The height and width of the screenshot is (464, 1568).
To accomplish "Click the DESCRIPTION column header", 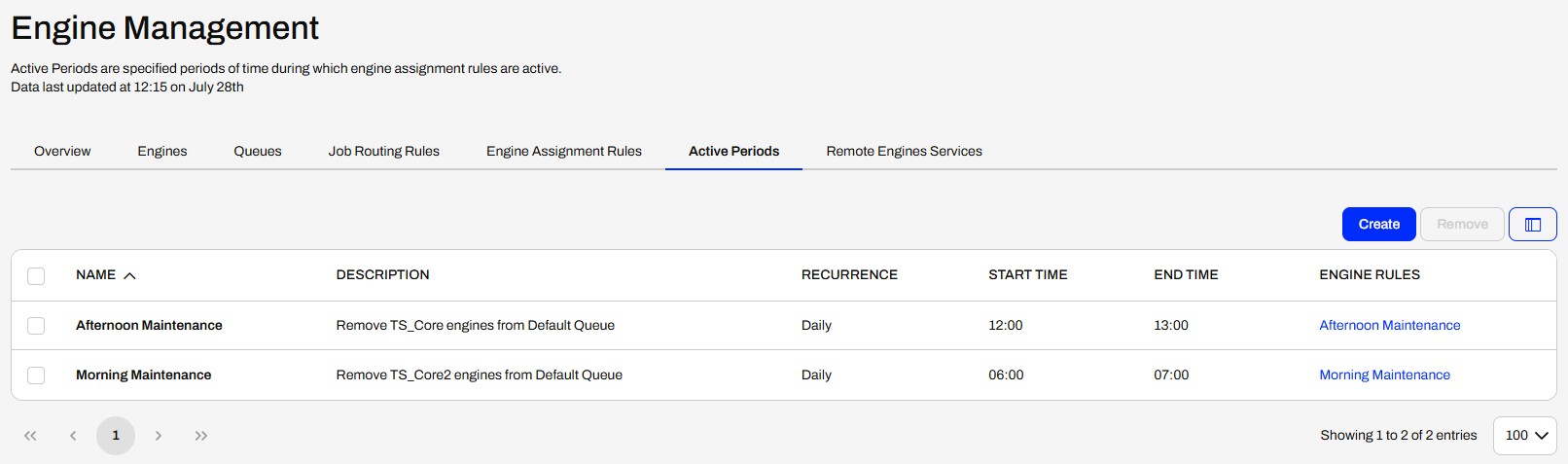I will pyautogui.click(x=383, y=275).
